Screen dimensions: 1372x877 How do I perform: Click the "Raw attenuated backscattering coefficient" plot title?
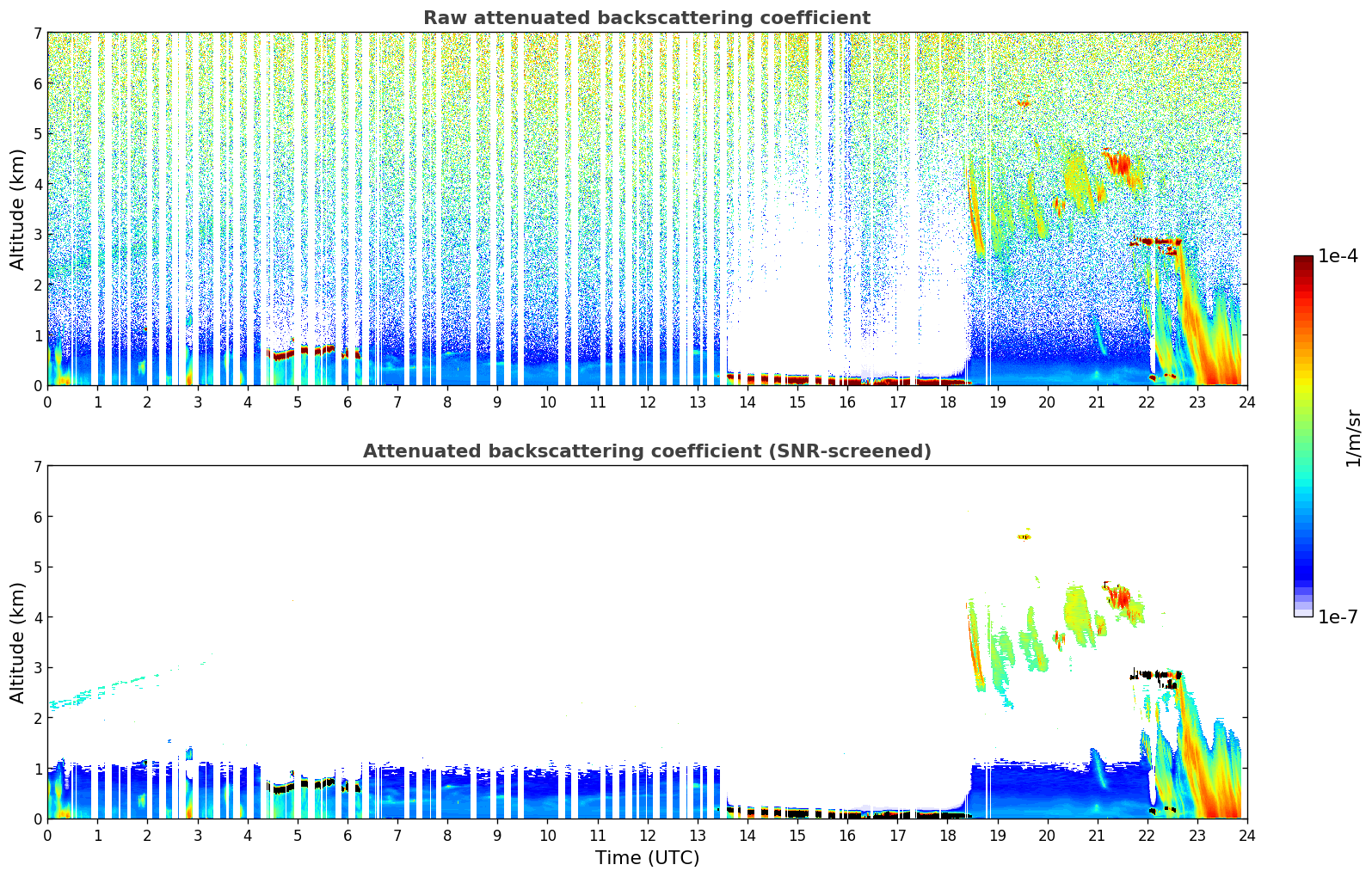click(647, 18)
